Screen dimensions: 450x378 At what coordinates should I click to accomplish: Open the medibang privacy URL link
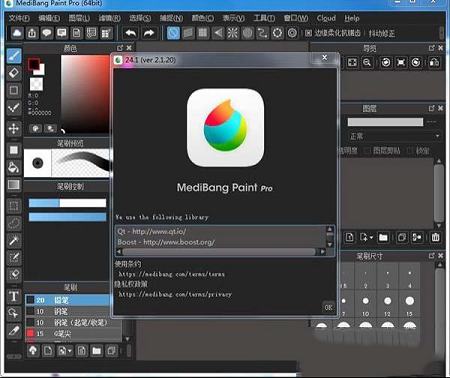pos(175,294)
